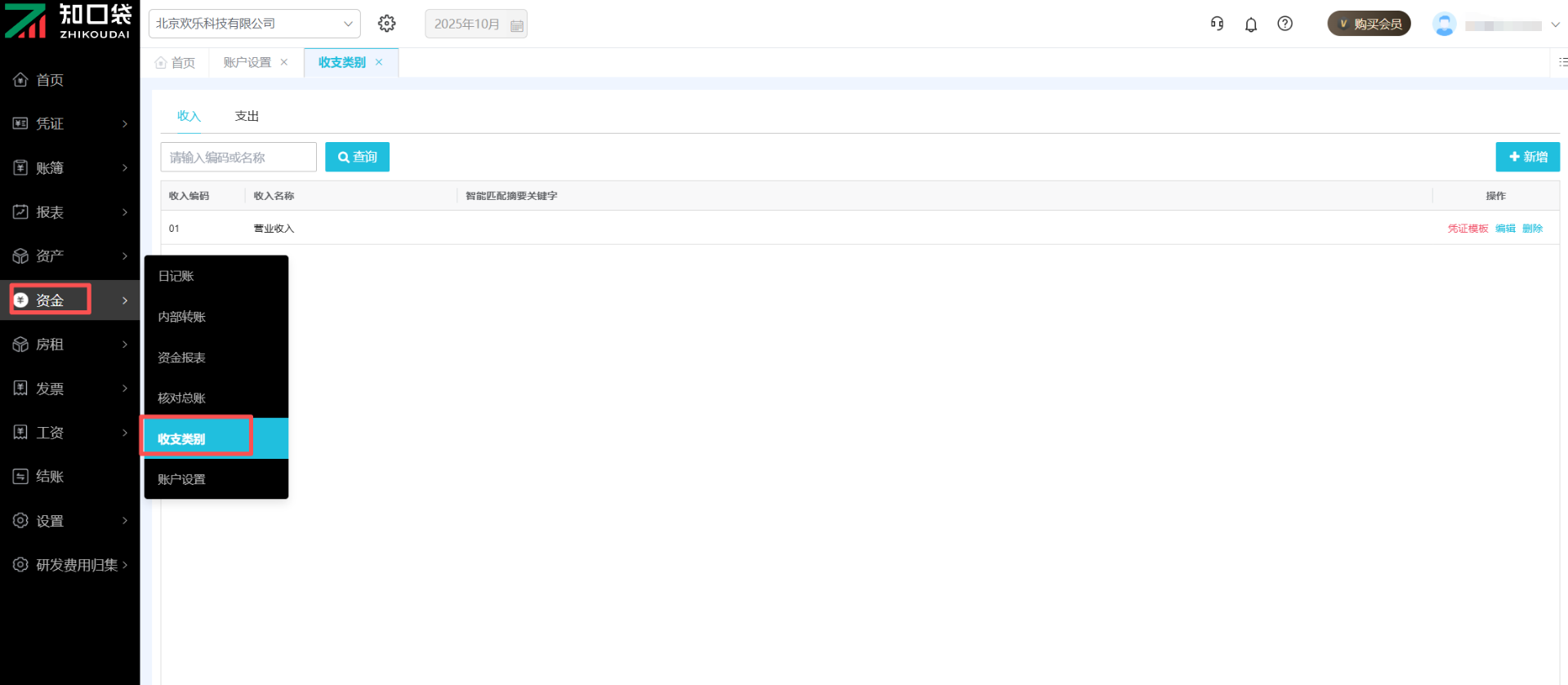The width and height of the screenshot is (1568, 685).
Task: Open the calendar icon in period field
Action: point(516,25)
